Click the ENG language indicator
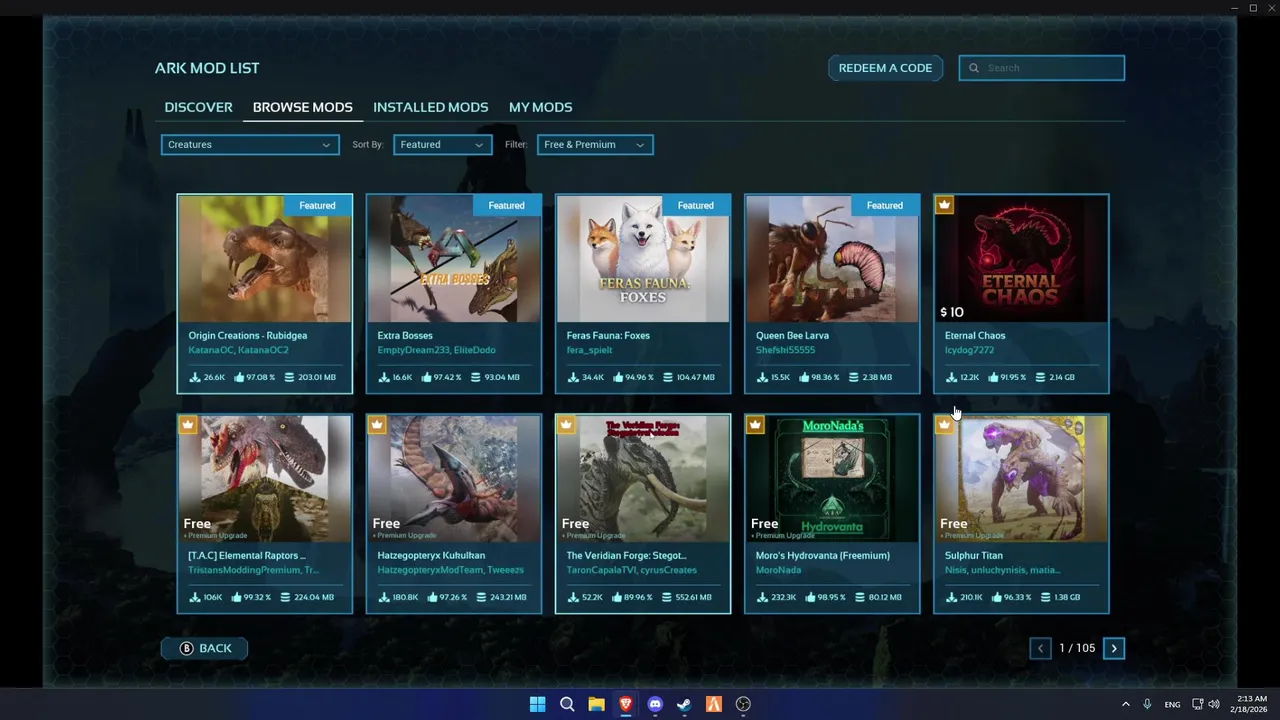 tap(1172, 704)
